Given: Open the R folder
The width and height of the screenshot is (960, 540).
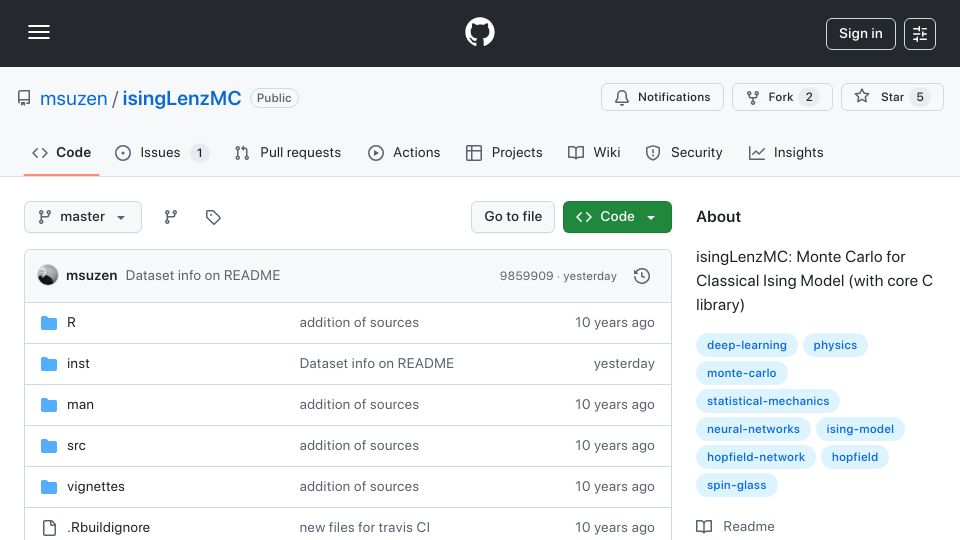Looking at the screenshot, I should point(71,323).
